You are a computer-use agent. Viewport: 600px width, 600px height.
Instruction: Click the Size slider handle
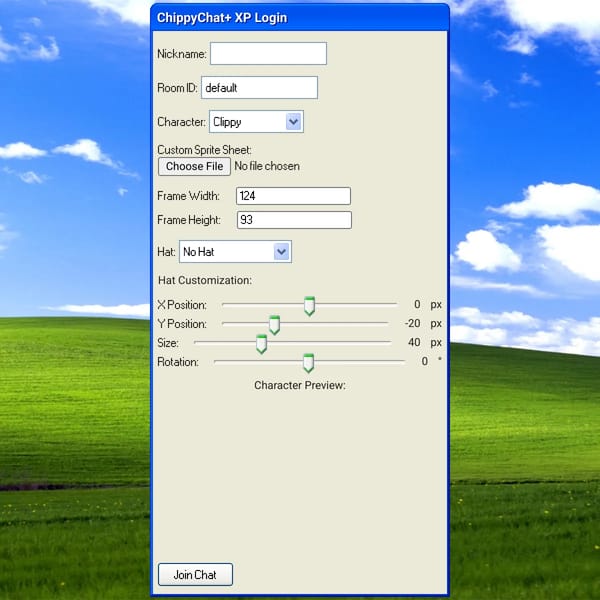point(261,344)
